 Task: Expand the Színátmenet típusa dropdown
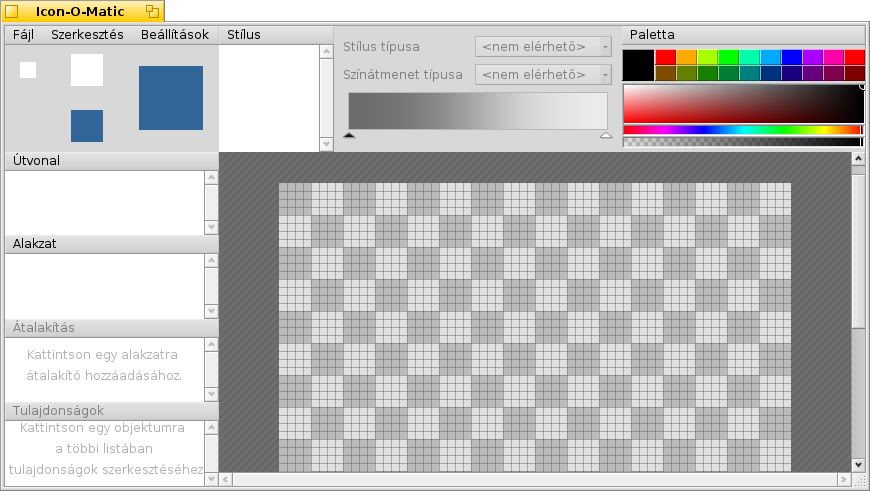click(x=543, y=75)
